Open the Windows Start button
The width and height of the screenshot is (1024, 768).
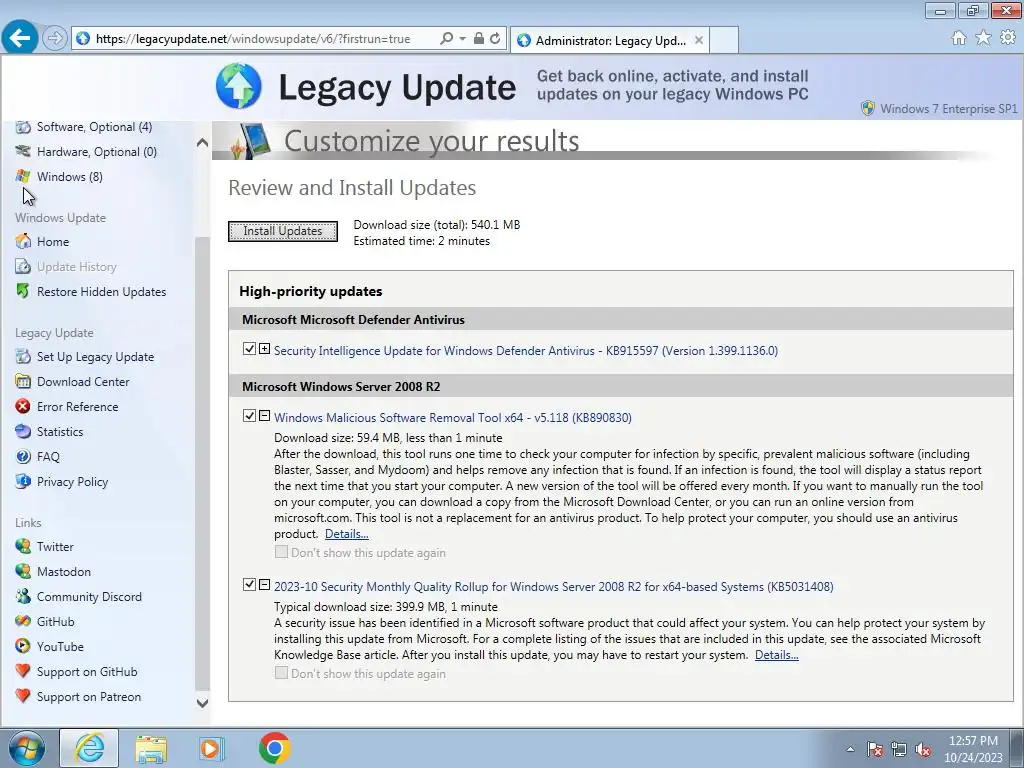(27, 748)
